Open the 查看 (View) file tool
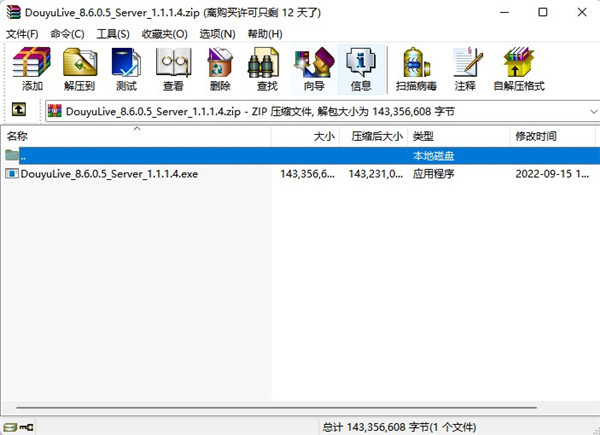Viewport: 600px width, 435px height. pyautogui.click(x=173, y=68)
